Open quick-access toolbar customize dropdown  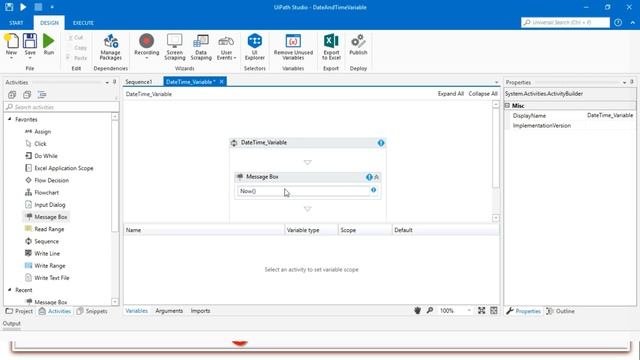click(x=52, y=7)
